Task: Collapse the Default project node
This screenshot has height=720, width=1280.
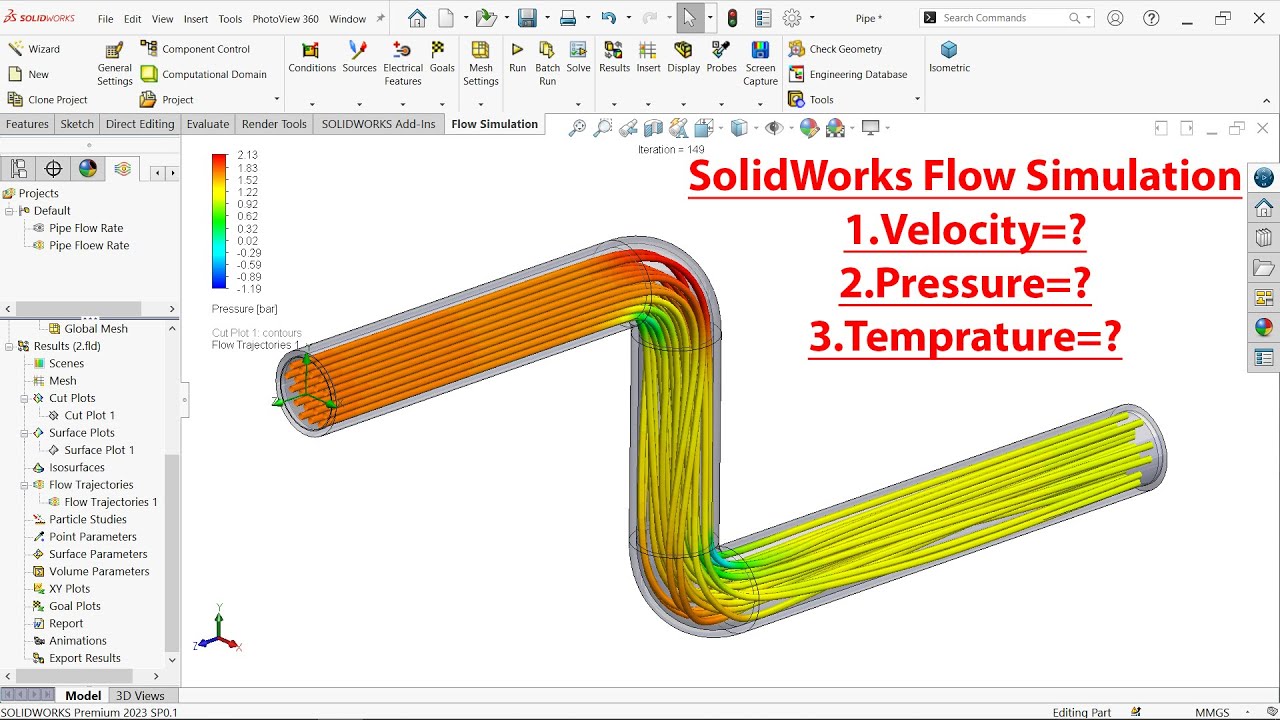Action: click(x=9, y=211)
